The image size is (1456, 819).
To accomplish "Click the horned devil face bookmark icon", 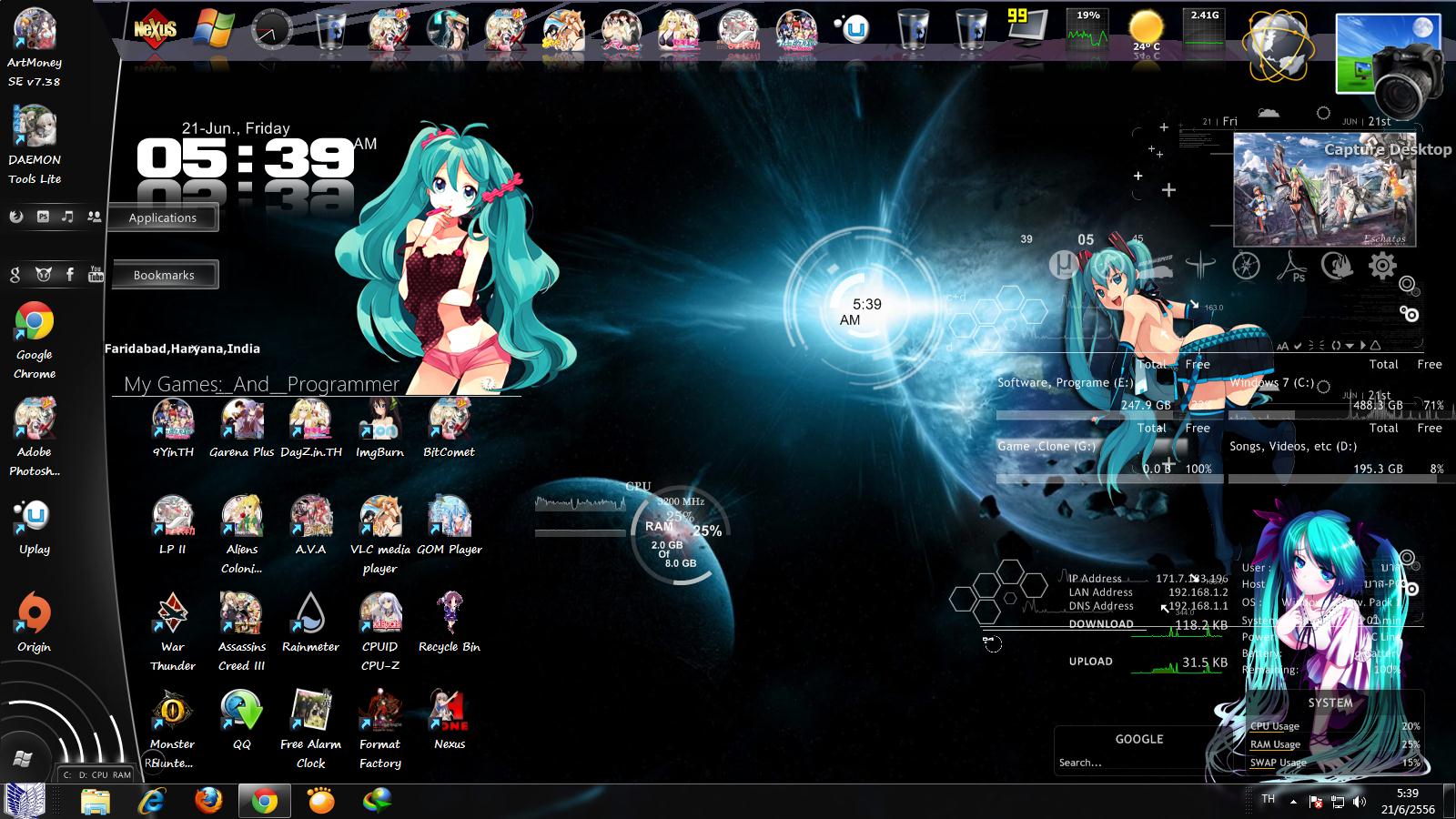I will [x=43, y=274].
